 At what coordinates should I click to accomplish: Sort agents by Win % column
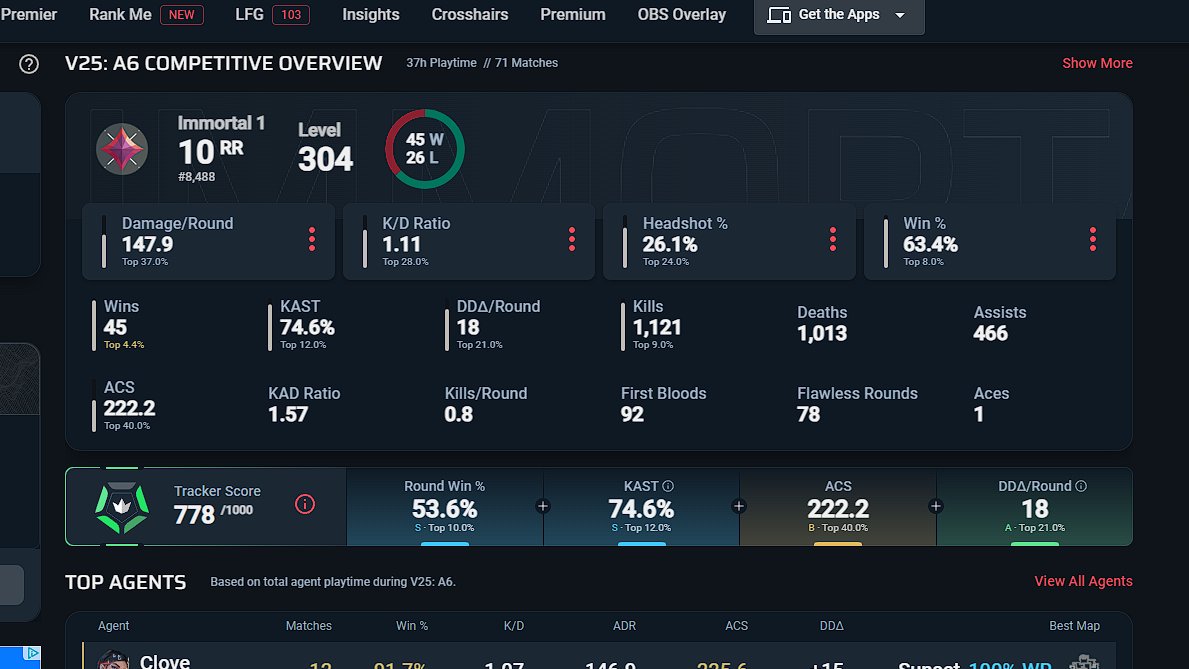[412, 626]
